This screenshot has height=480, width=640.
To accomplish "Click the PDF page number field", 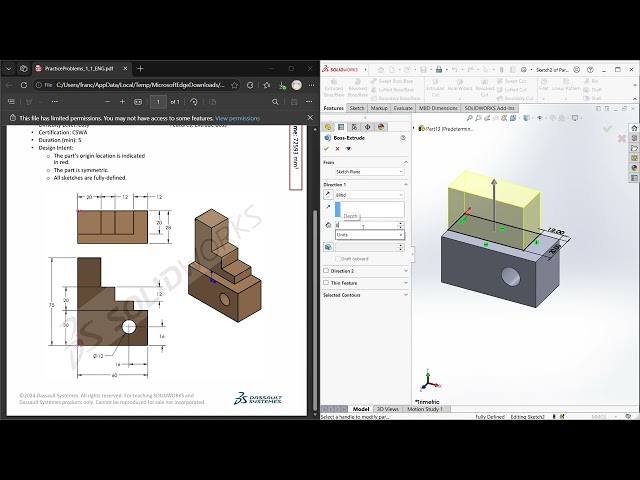I will (x=158, y=102).
